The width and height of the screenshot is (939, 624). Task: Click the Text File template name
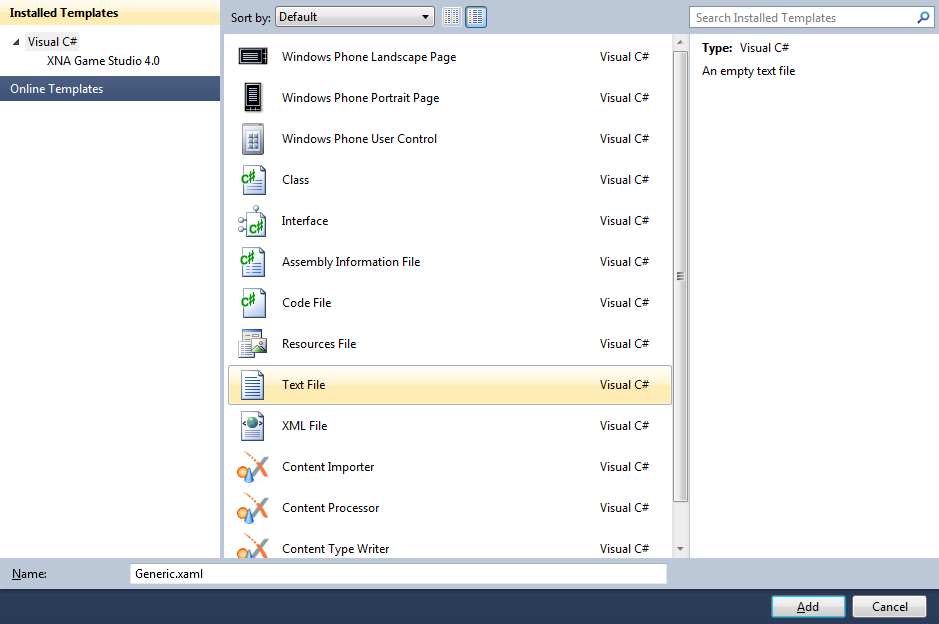[304, 385]
